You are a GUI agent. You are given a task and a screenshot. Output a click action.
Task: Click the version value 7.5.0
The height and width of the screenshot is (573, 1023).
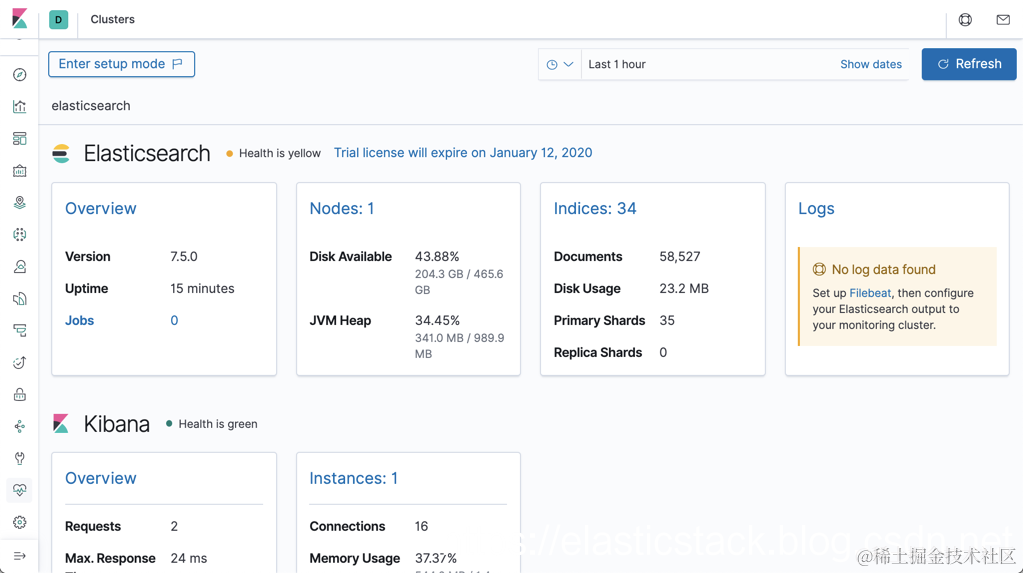tap(183, 256)
